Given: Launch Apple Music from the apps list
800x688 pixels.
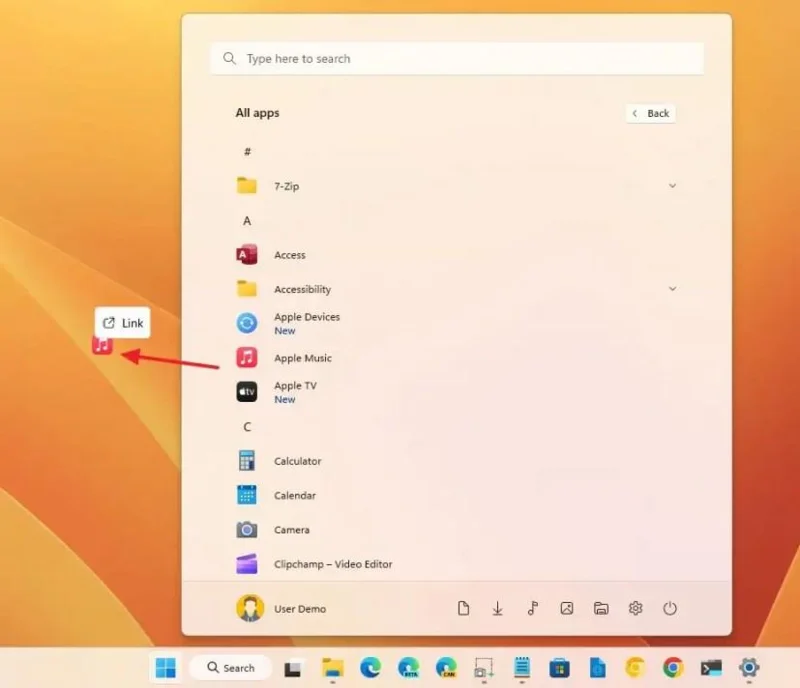Looking at the screenshot, I should click(246, 358).
